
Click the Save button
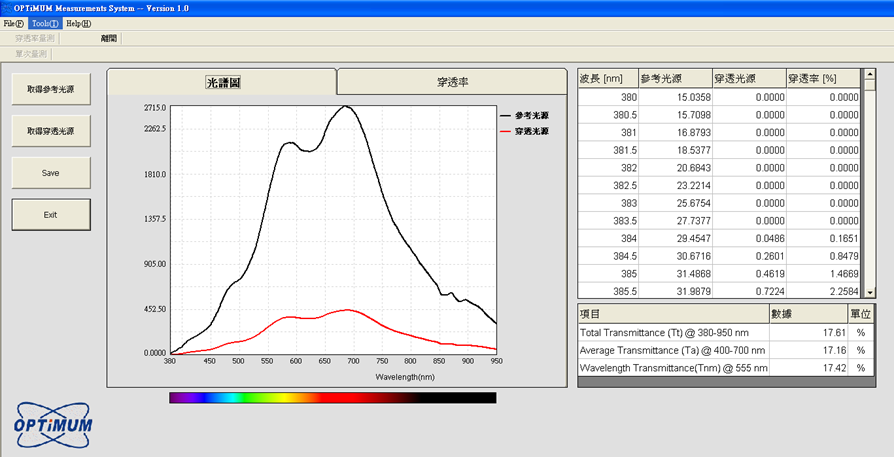[x=51, y=173]
